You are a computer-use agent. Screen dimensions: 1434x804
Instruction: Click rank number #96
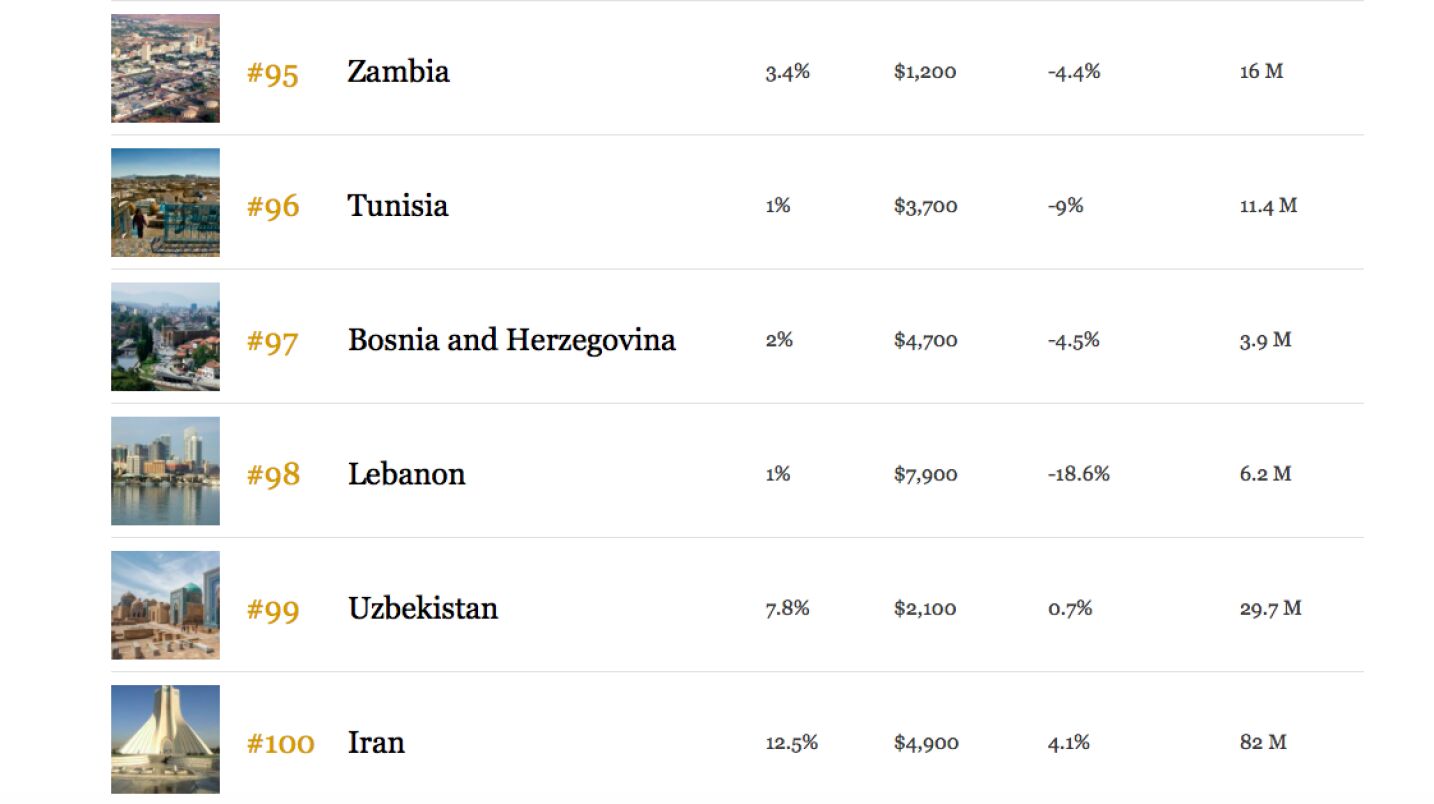tap(273, 207)
